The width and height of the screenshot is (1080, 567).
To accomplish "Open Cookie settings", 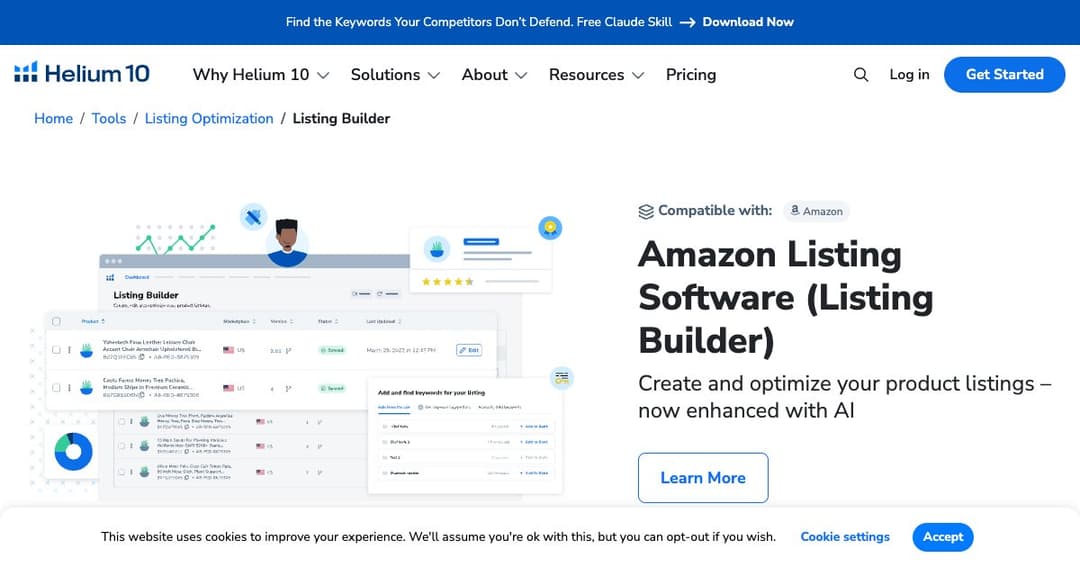I will click(845, 537).
